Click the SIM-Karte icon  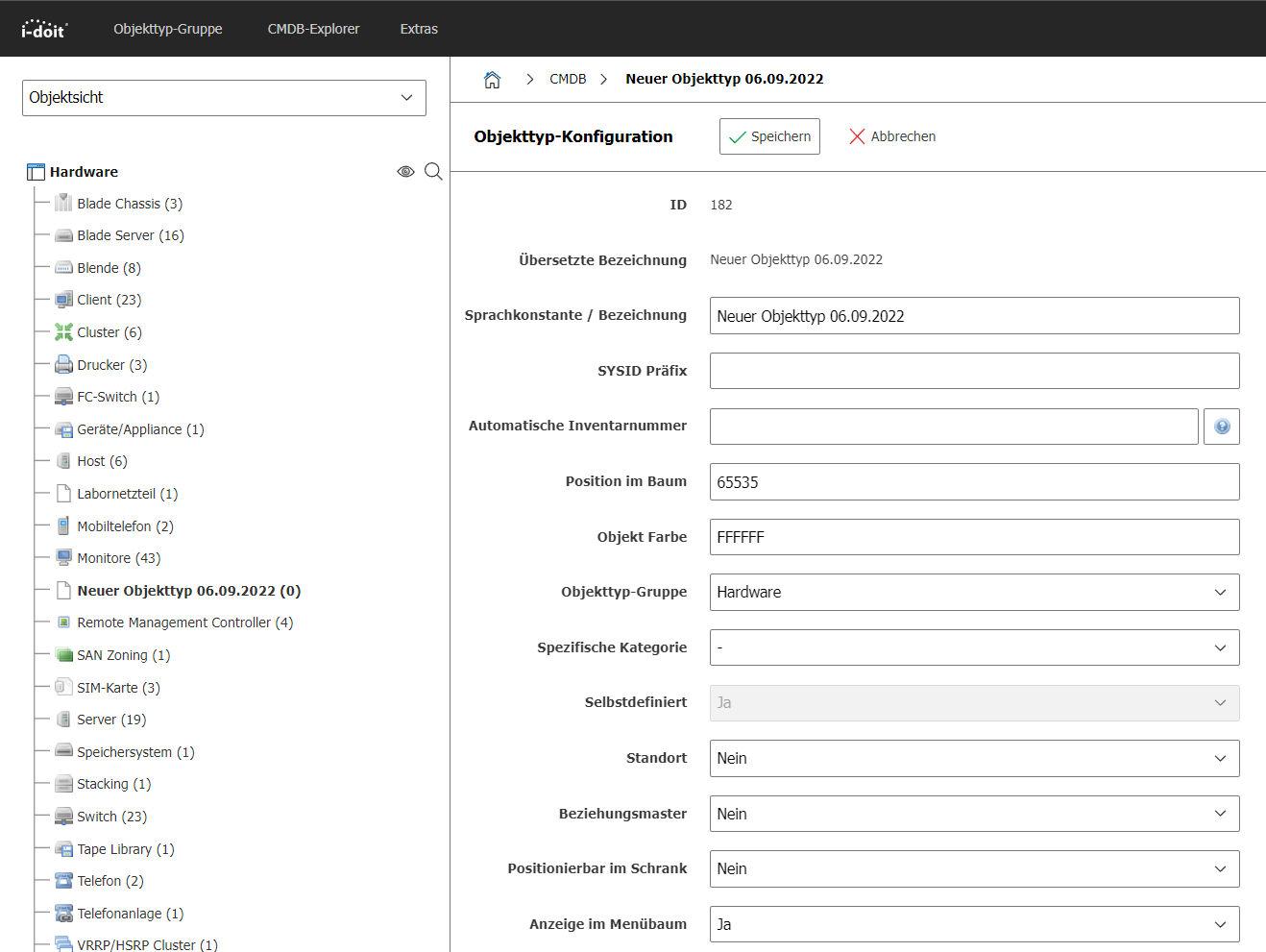click(63, 687)
